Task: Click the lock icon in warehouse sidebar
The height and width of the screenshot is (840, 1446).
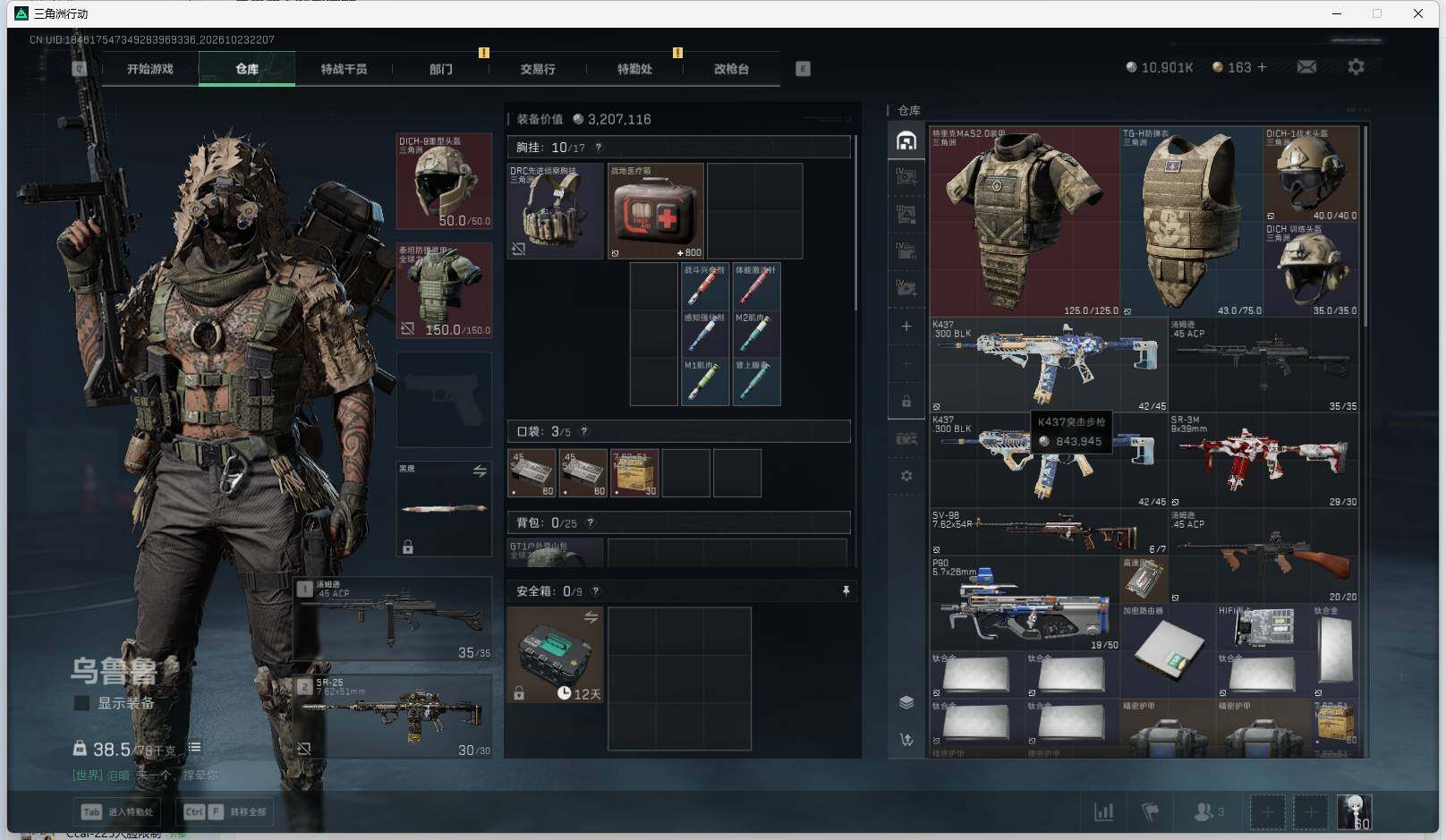Action: point(906,401)
